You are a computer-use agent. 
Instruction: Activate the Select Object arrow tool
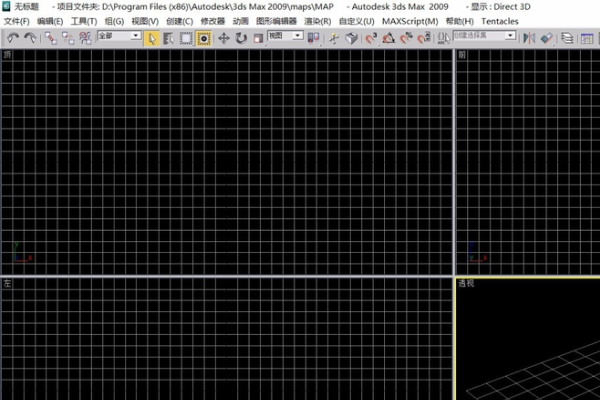click(152, 38)
